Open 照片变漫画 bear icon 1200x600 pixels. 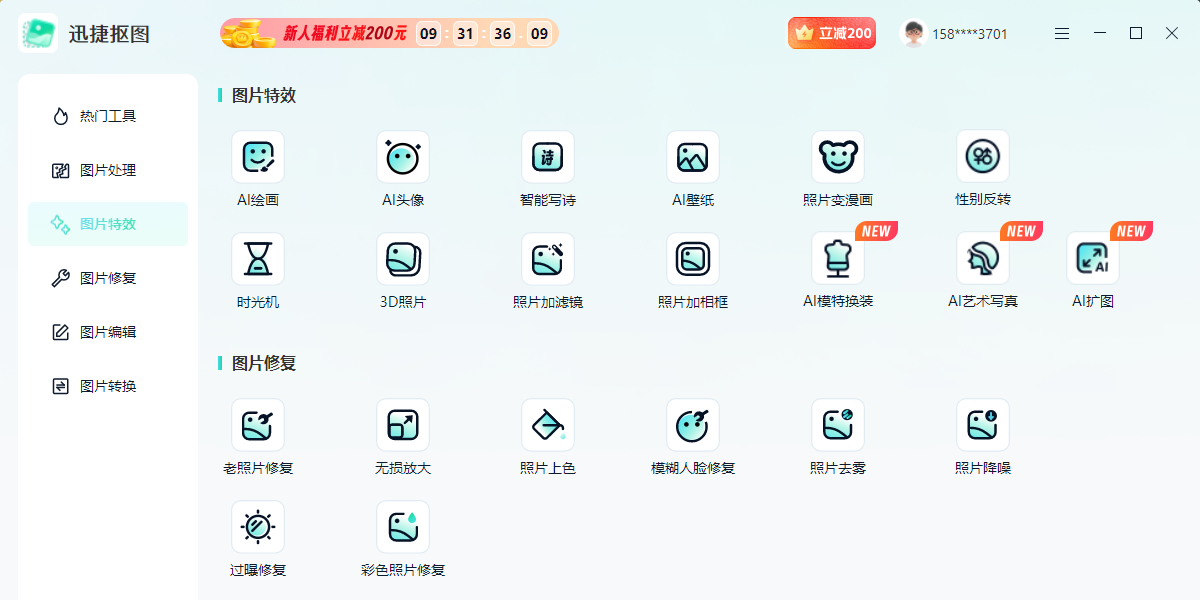(838, 157)
